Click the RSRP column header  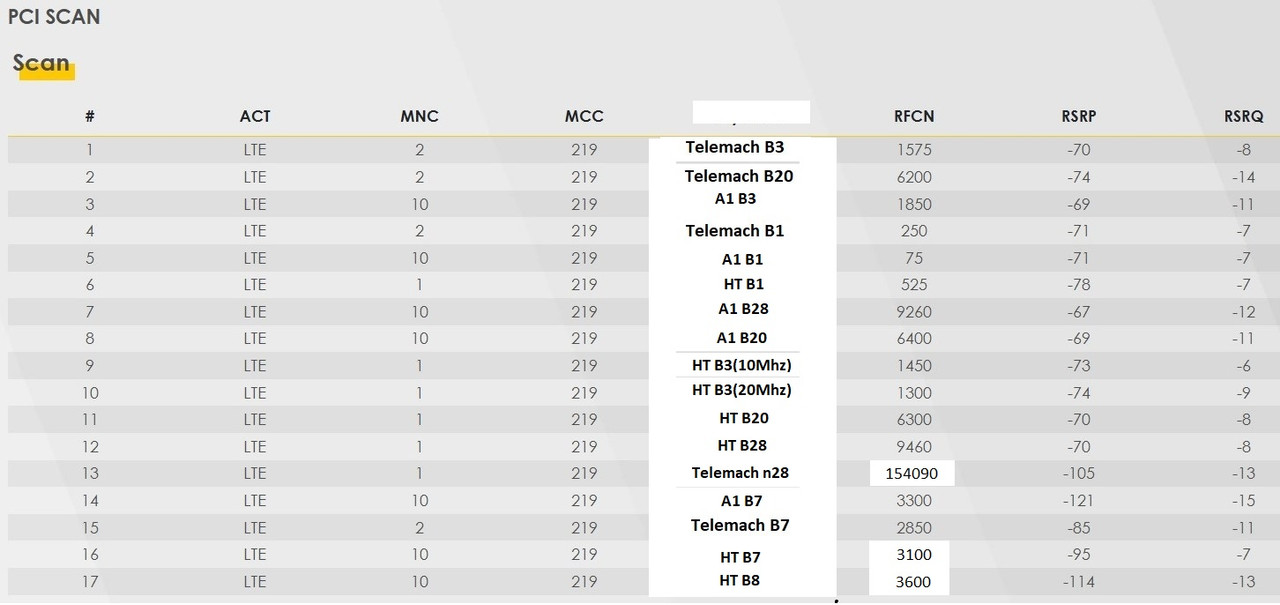click(1079, 116)
